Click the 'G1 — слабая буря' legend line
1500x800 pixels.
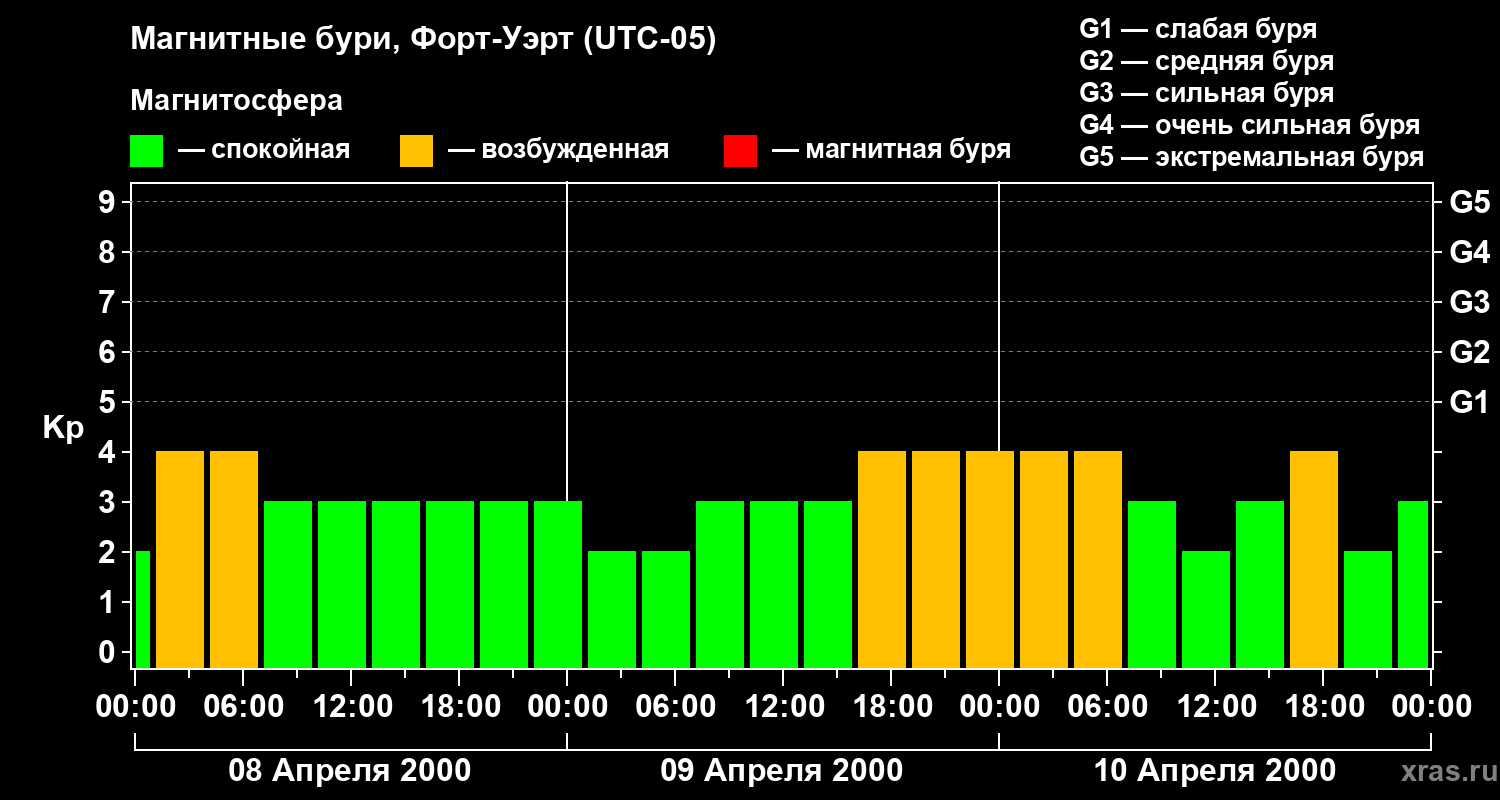pyautogui.click(x=1198, y=29)
